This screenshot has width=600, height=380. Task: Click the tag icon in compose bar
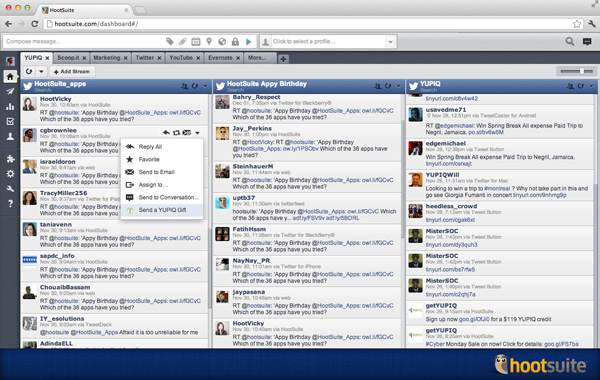(170, 41)
